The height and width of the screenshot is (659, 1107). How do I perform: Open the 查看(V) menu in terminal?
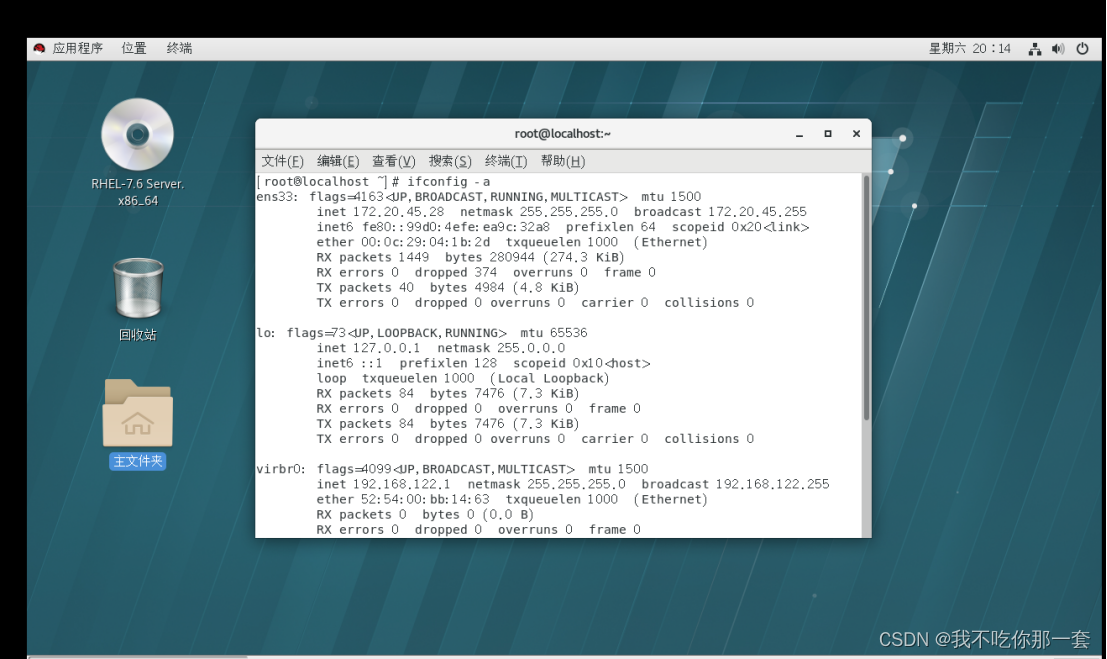coord(394,161)
